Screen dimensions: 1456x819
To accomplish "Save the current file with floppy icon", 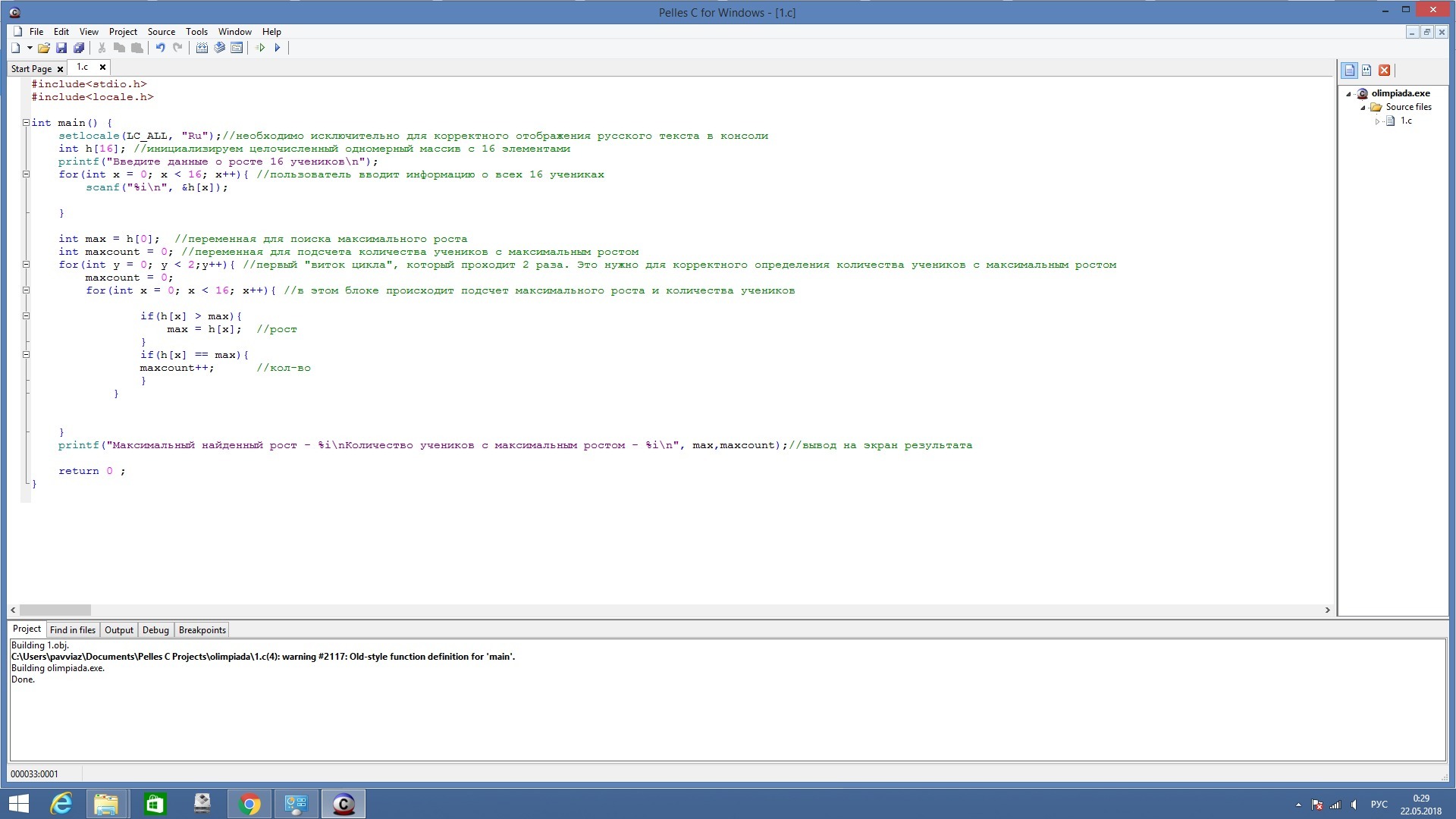I will click(x=61, y=48).
